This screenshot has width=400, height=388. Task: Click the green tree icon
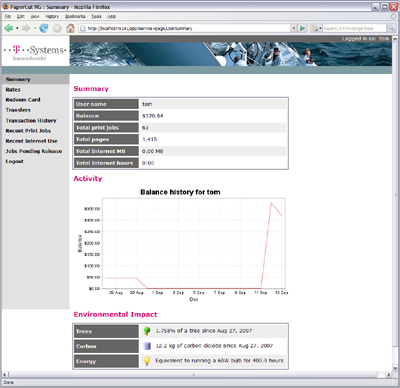tap(147, 331)
